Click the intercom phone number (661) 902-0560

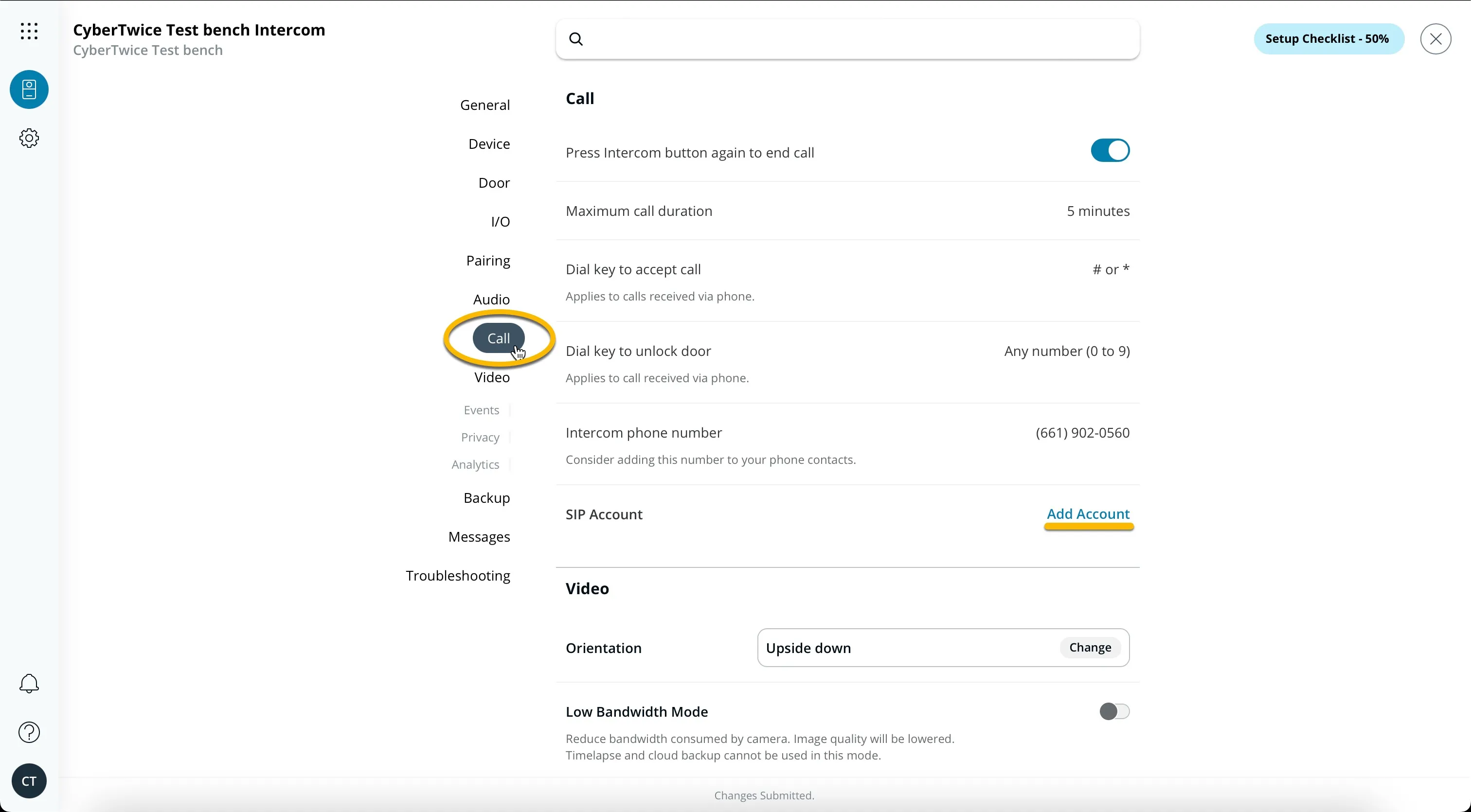tap(1082, 433)
